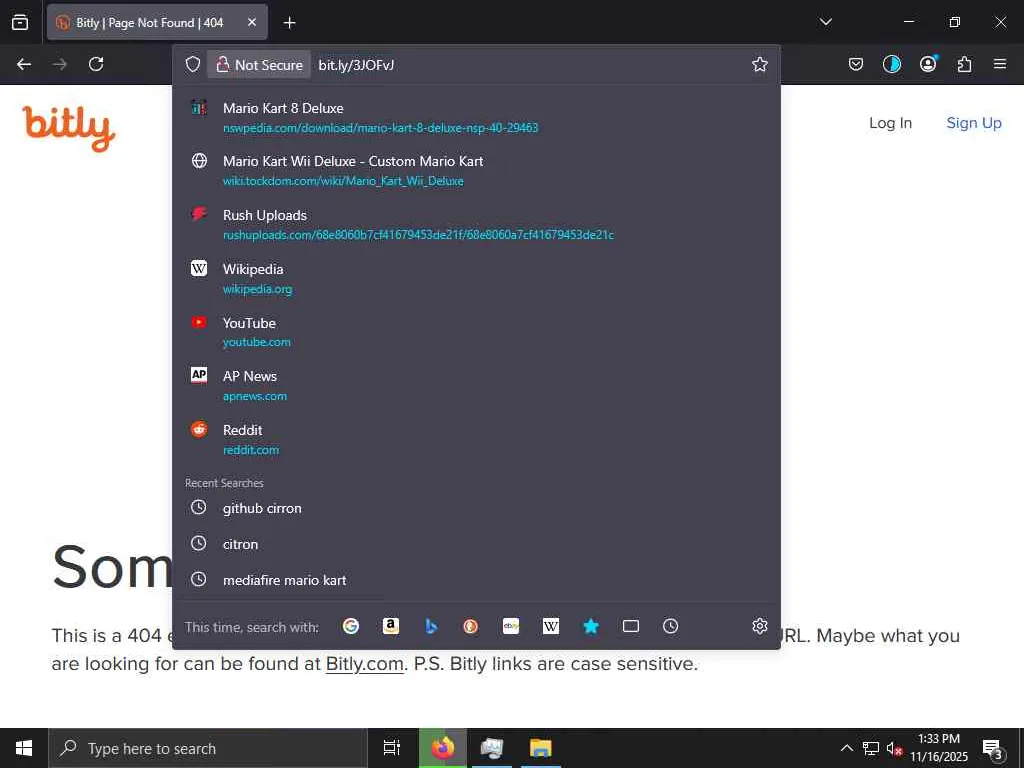Click Log In on Bitly page
The image size is (1024, 768).
(890, 123)
